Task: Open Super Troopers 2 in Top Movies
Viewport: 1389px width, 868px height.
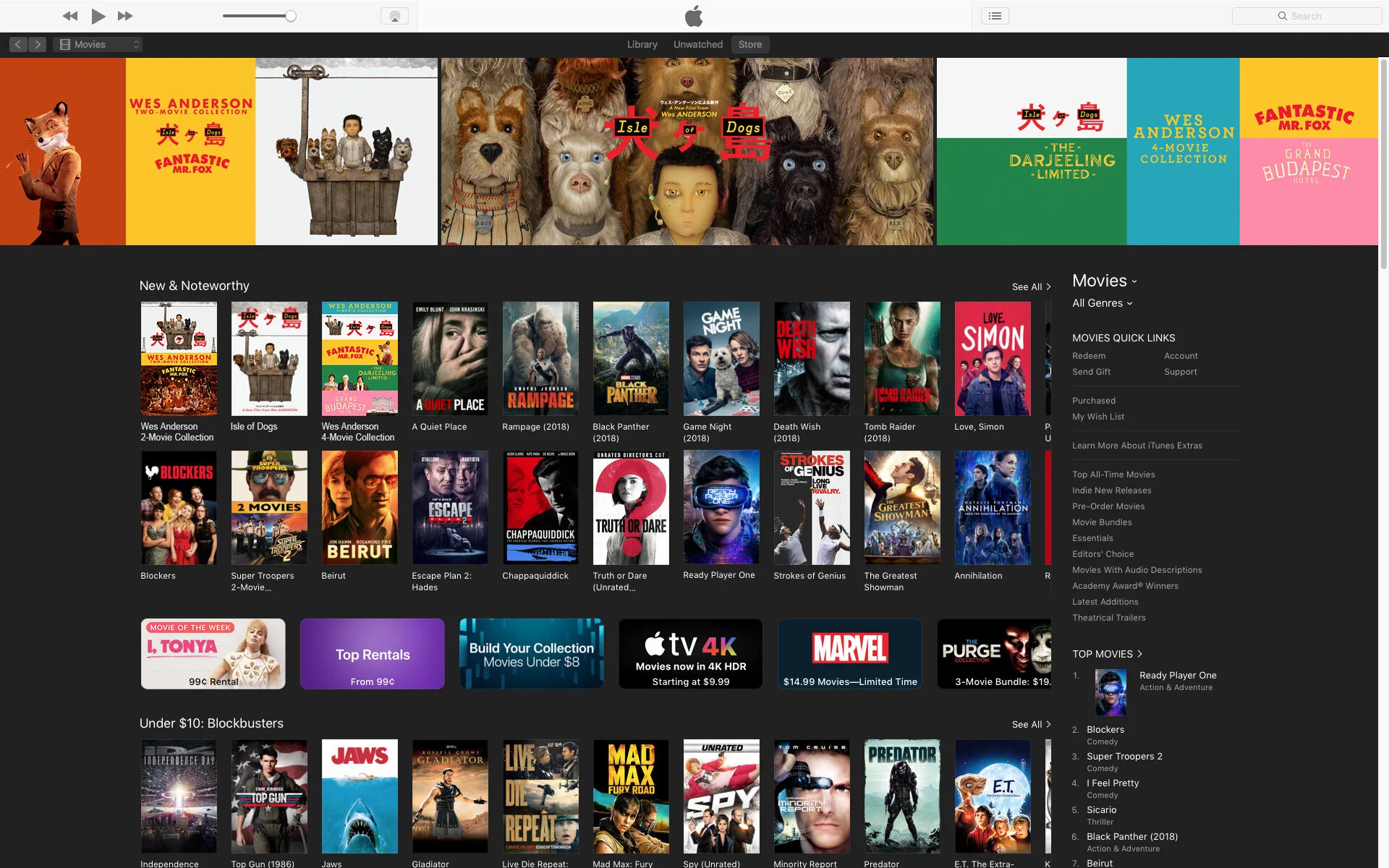Action: coord(1124,757)
